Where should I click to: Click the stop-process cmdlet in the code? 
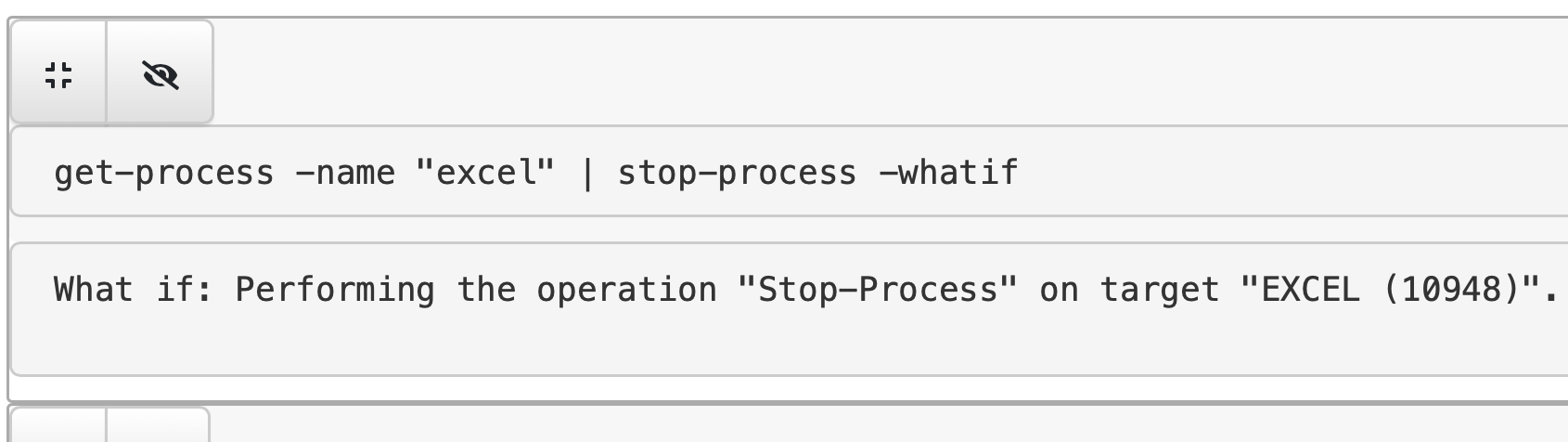tap(737, 174)
